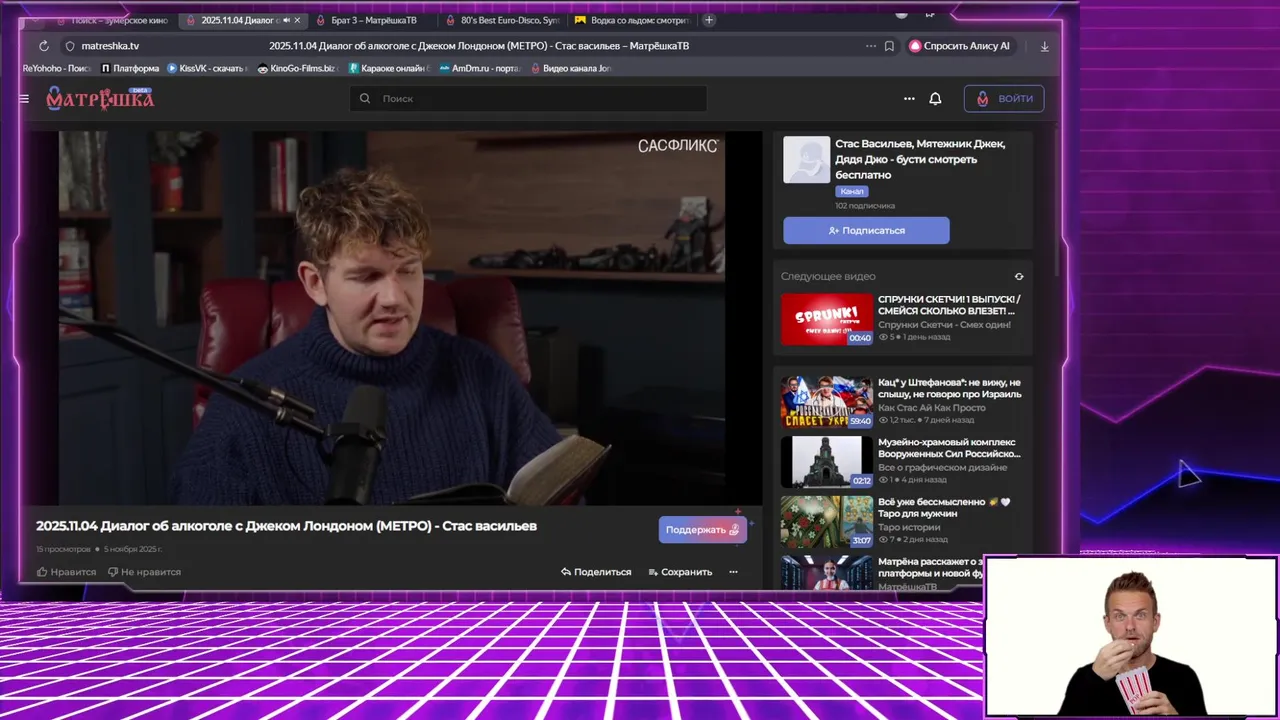This screenshot has height=720, width=1280.
Task: Click the search magnifier icon
Action: click(365, 98)
